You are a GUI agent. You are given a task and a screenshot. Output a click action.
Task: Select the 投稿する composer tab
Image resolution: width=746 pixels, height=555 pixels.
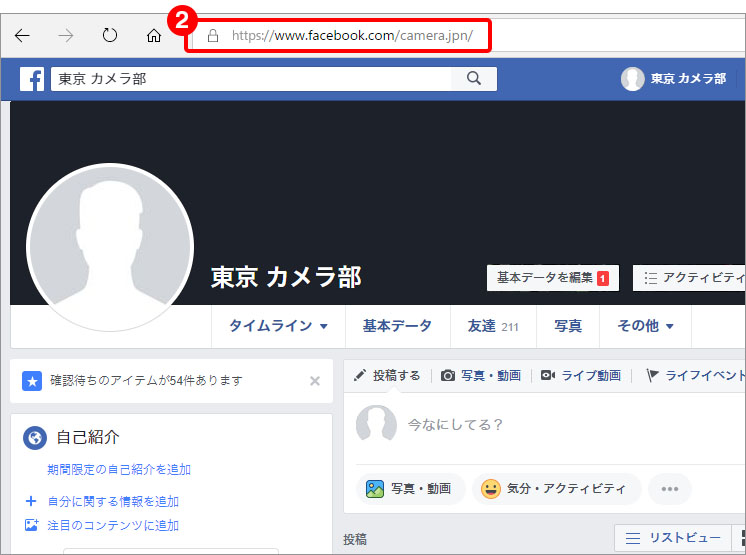click(x=387, y=376)
